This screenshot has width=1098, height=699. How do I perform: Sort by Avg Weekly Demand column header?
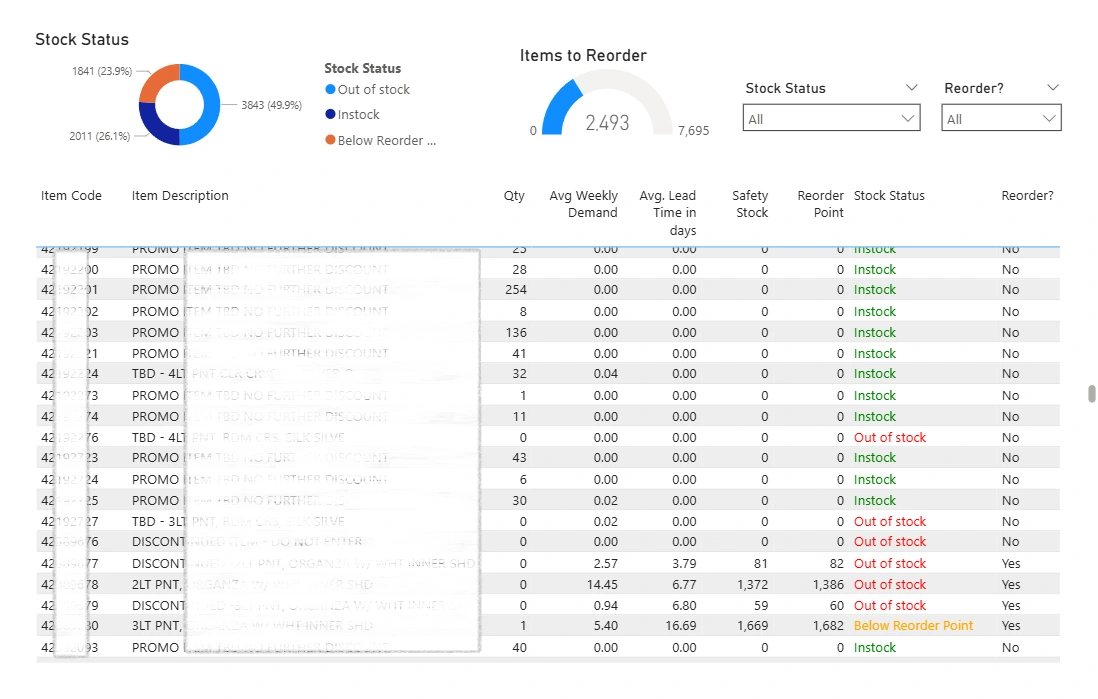pyautogui.click(x=583, y=204)
